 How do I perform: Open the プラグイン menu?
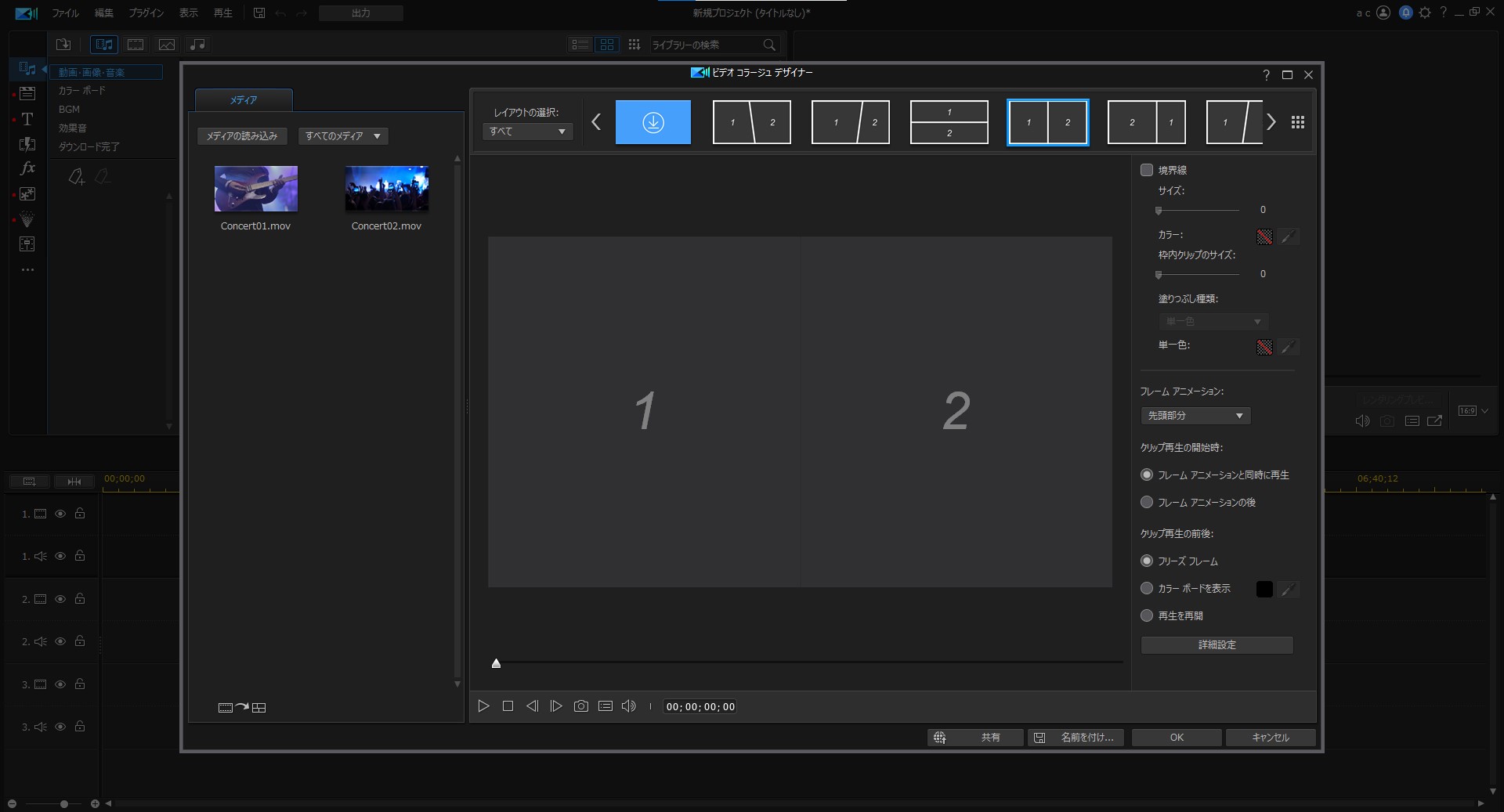(146, 13)
